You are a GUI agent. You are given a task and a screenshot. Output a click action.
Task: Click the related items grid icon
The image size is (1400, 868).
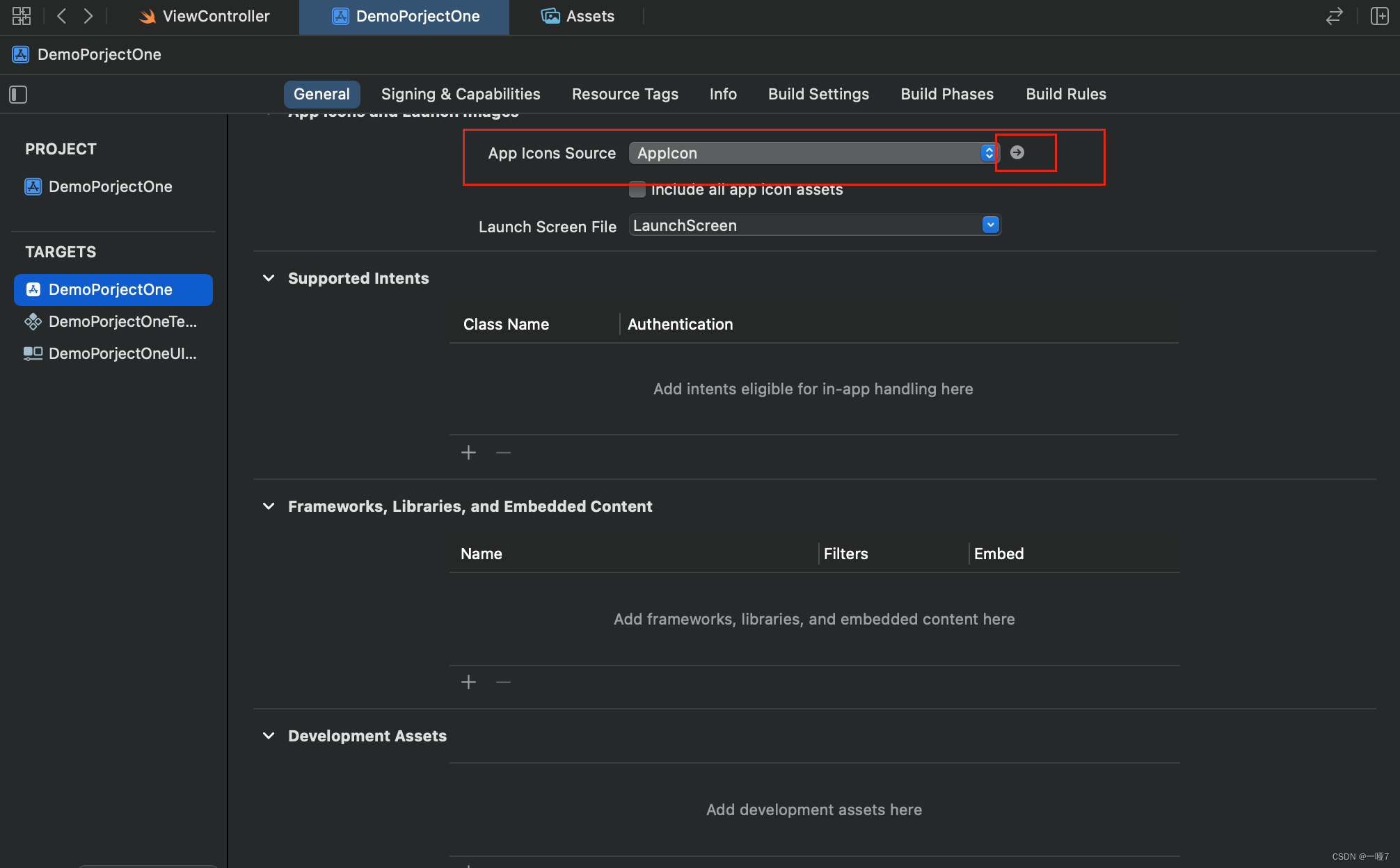pos(22,16)
